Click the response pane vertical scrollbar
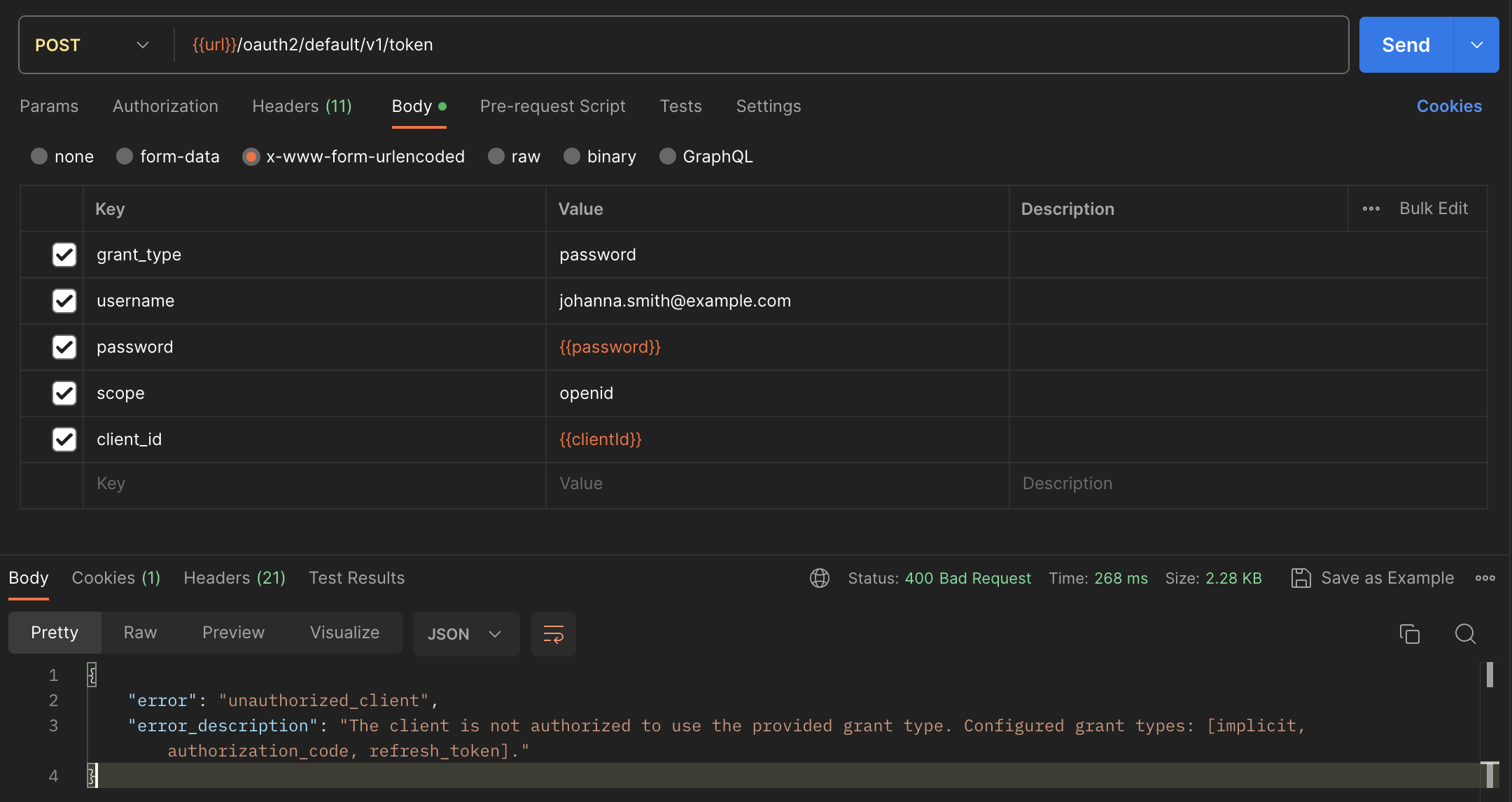The width and height of the screenshot is (1512, 802). coord(1490,675)
